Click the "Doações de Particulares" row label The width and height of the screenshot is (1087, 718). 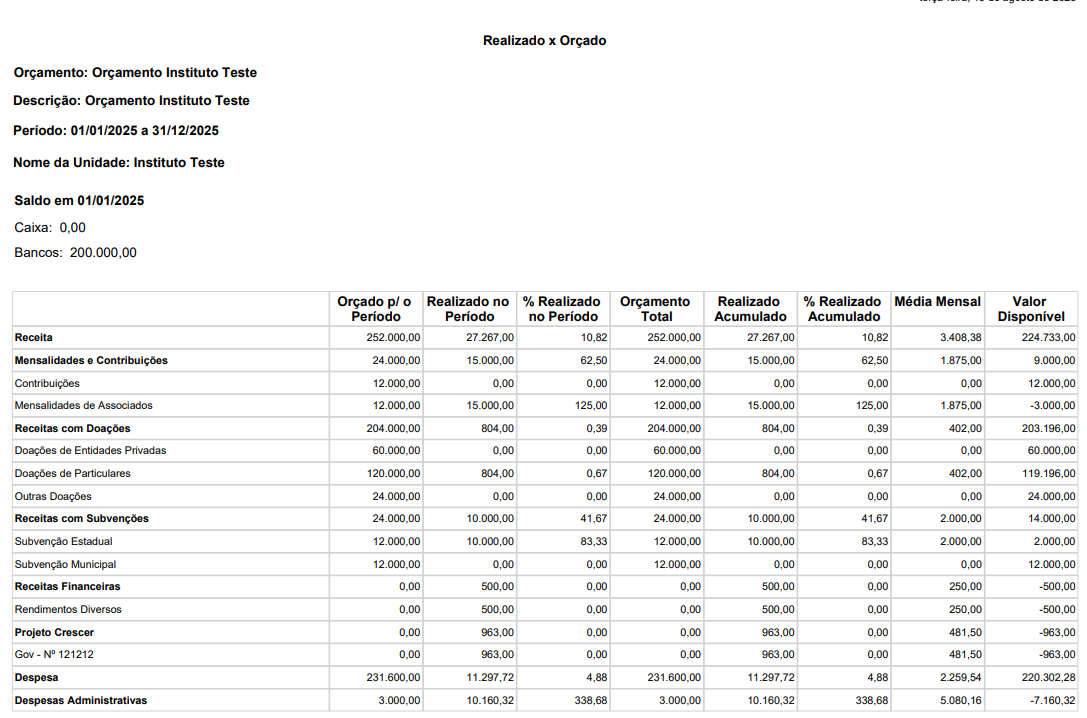point(72,473)
